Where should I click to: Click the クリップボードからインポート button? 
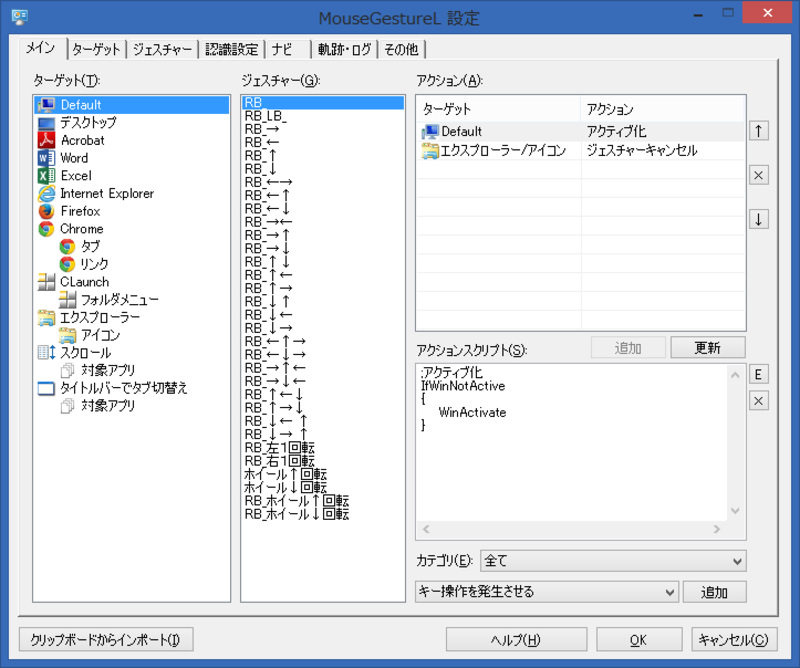pos(106,639)
